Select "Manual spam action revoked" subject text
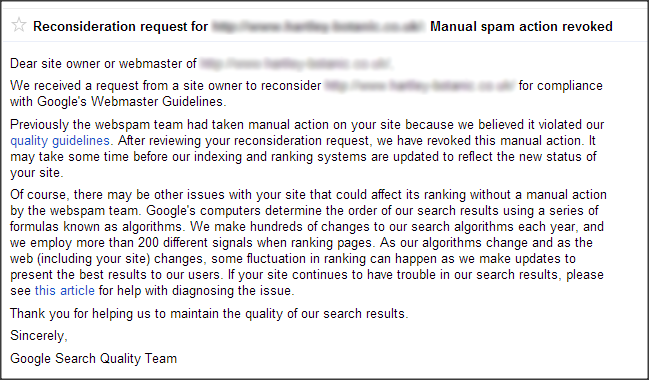The image size is (649, 380). 521,26
